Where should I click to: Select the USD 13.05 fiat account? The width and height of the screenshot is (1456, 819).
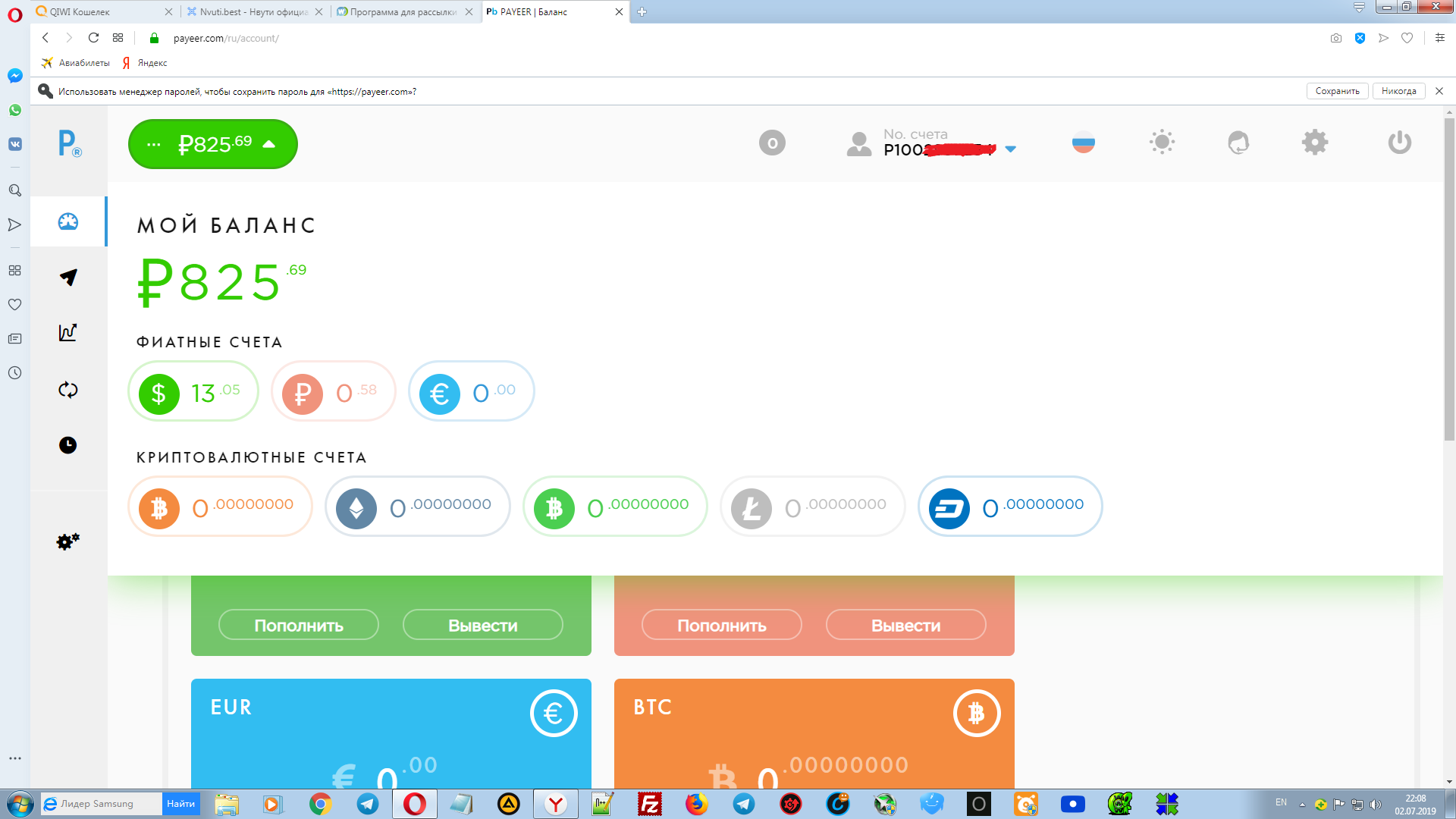193,391
